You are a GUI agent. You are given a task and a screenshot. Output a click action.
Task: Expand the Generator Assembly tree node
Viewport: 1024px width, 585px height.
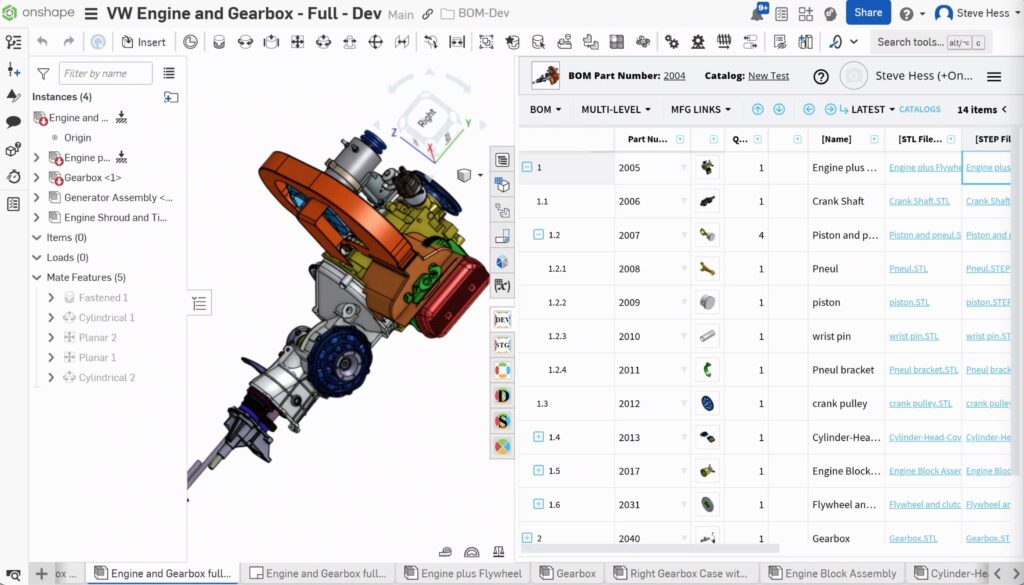tap(37, 197)
